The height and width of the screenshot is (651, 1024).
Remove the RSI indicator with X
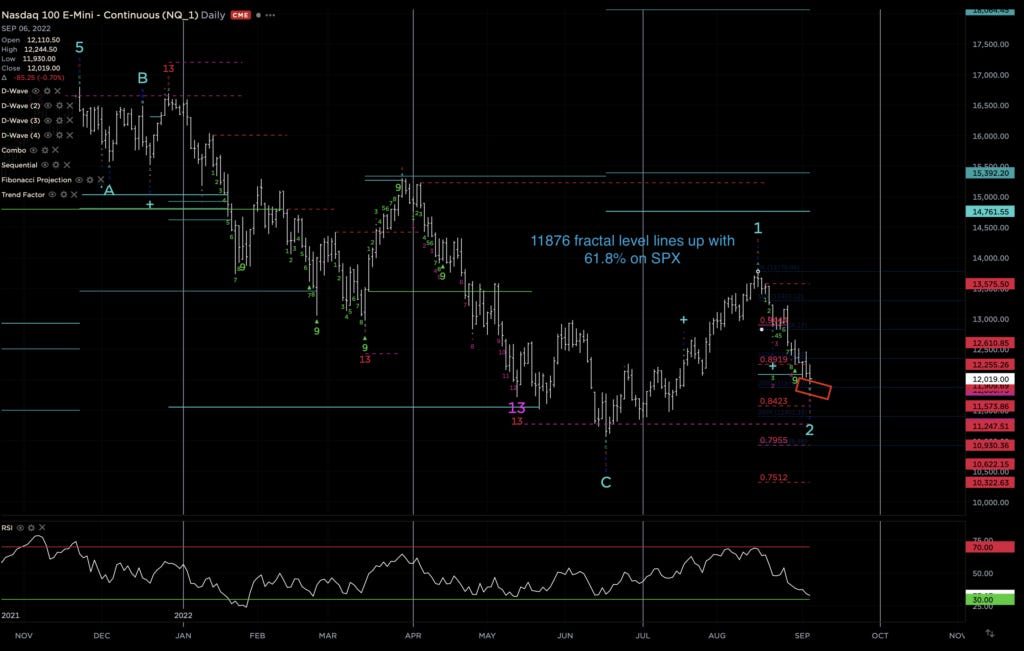click(42, 528)
